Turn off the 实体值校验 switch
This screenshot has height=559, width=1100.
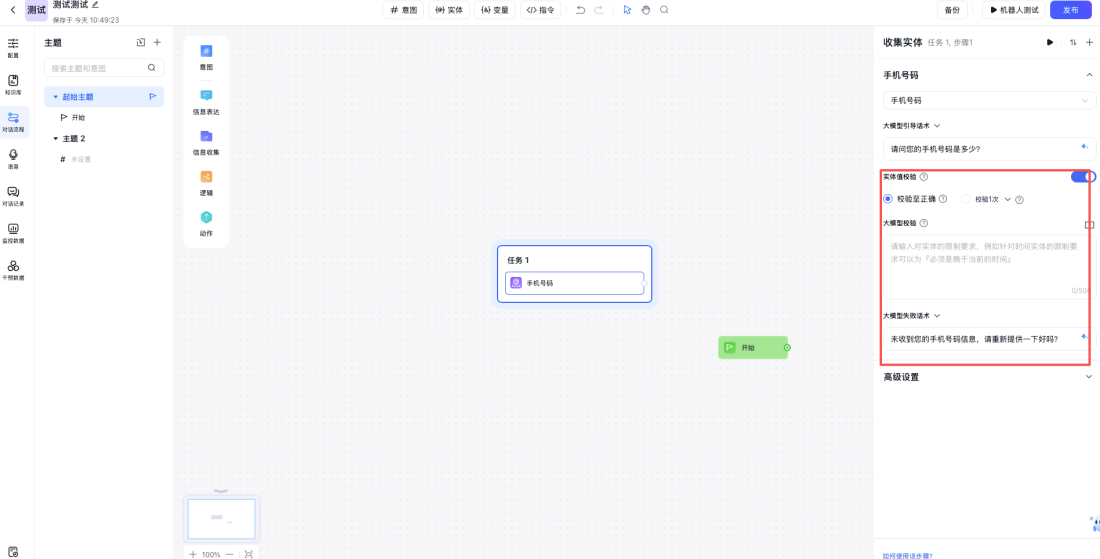coord(1082,176)
